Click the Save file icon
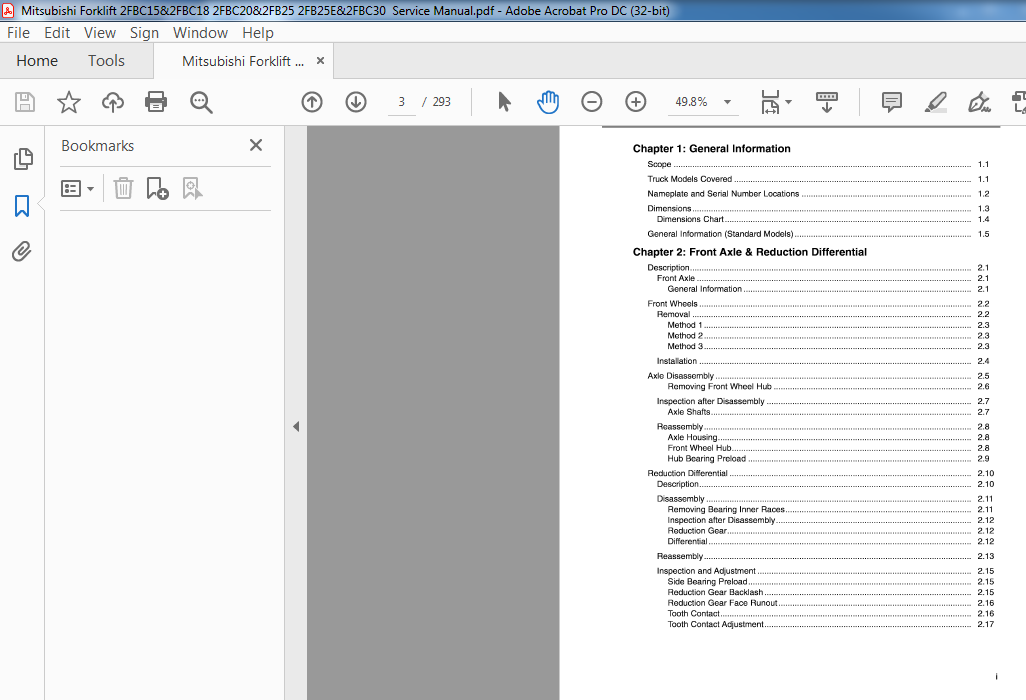The height and width of the screenshot is (700, 1026). (x=25, y=102)
